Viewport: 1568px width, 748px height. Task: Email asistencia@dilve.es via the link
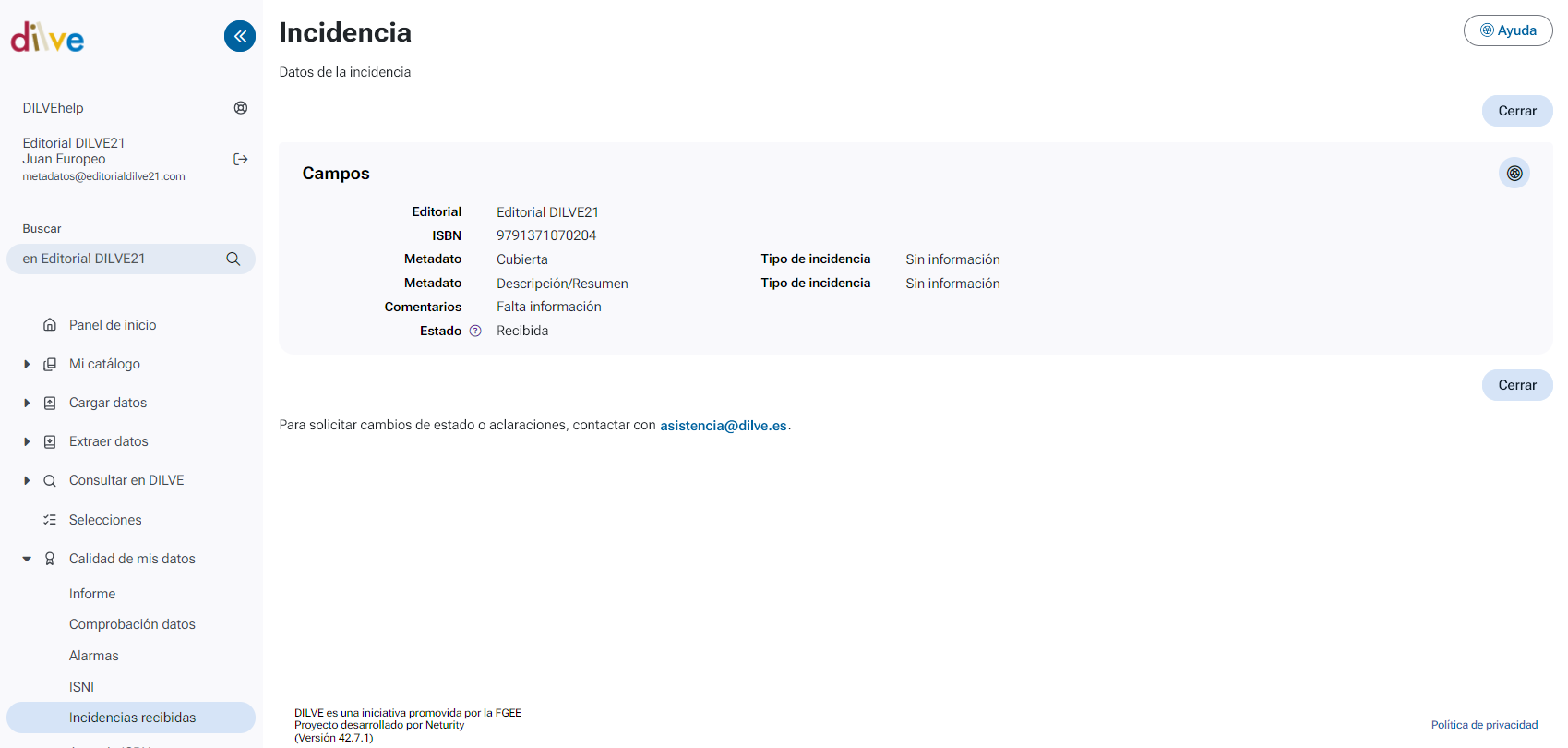click(724, 426)
